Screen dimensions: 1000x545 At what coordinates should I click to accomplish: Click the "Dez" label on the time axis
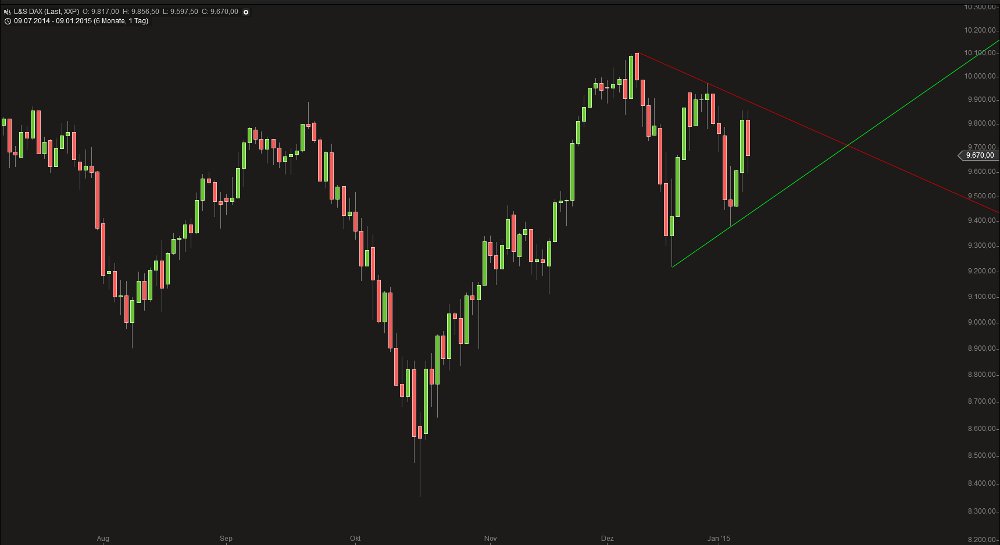tap(606, 538)
